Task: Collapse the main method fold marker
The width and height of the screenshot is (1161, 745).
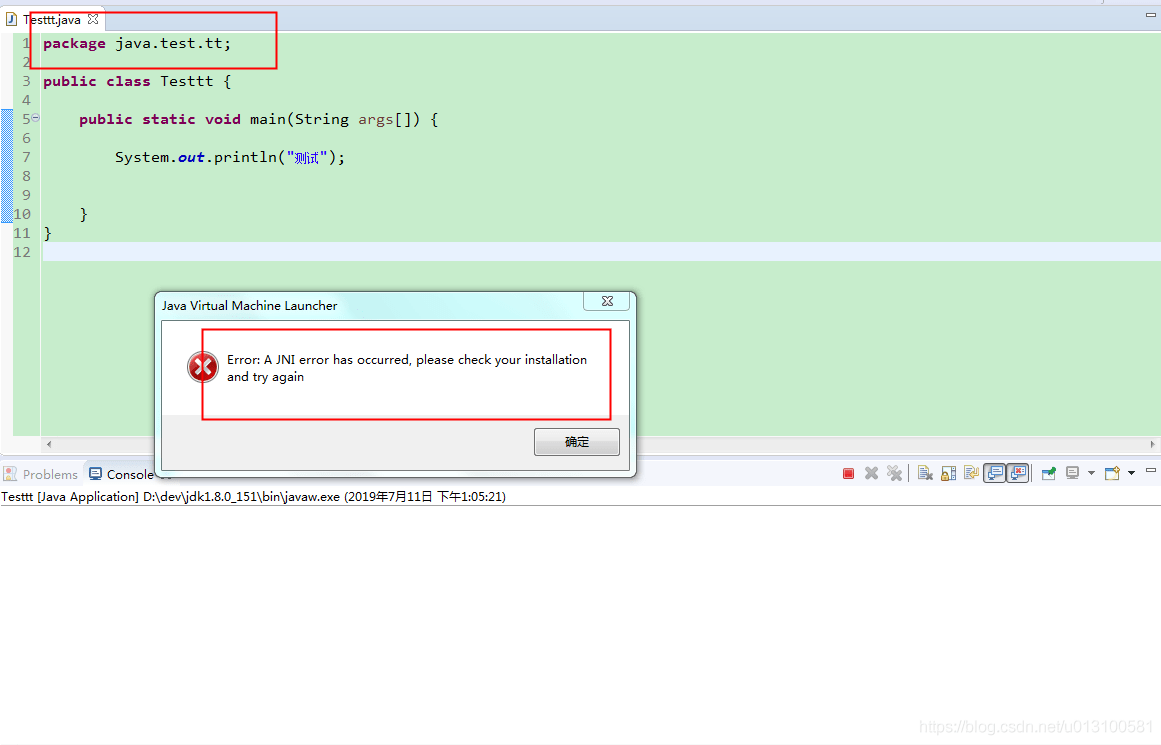Action: tap(35, 117)
